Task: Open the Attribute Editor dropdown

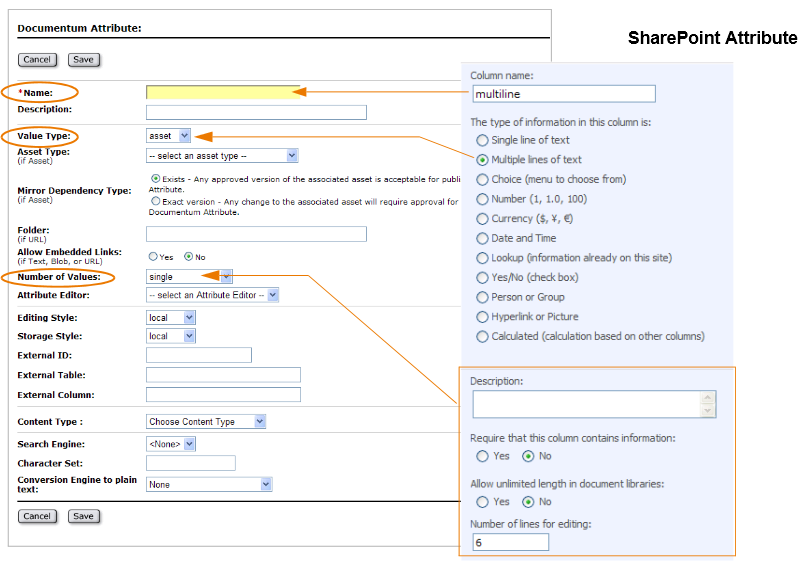Action: [212, 295]
